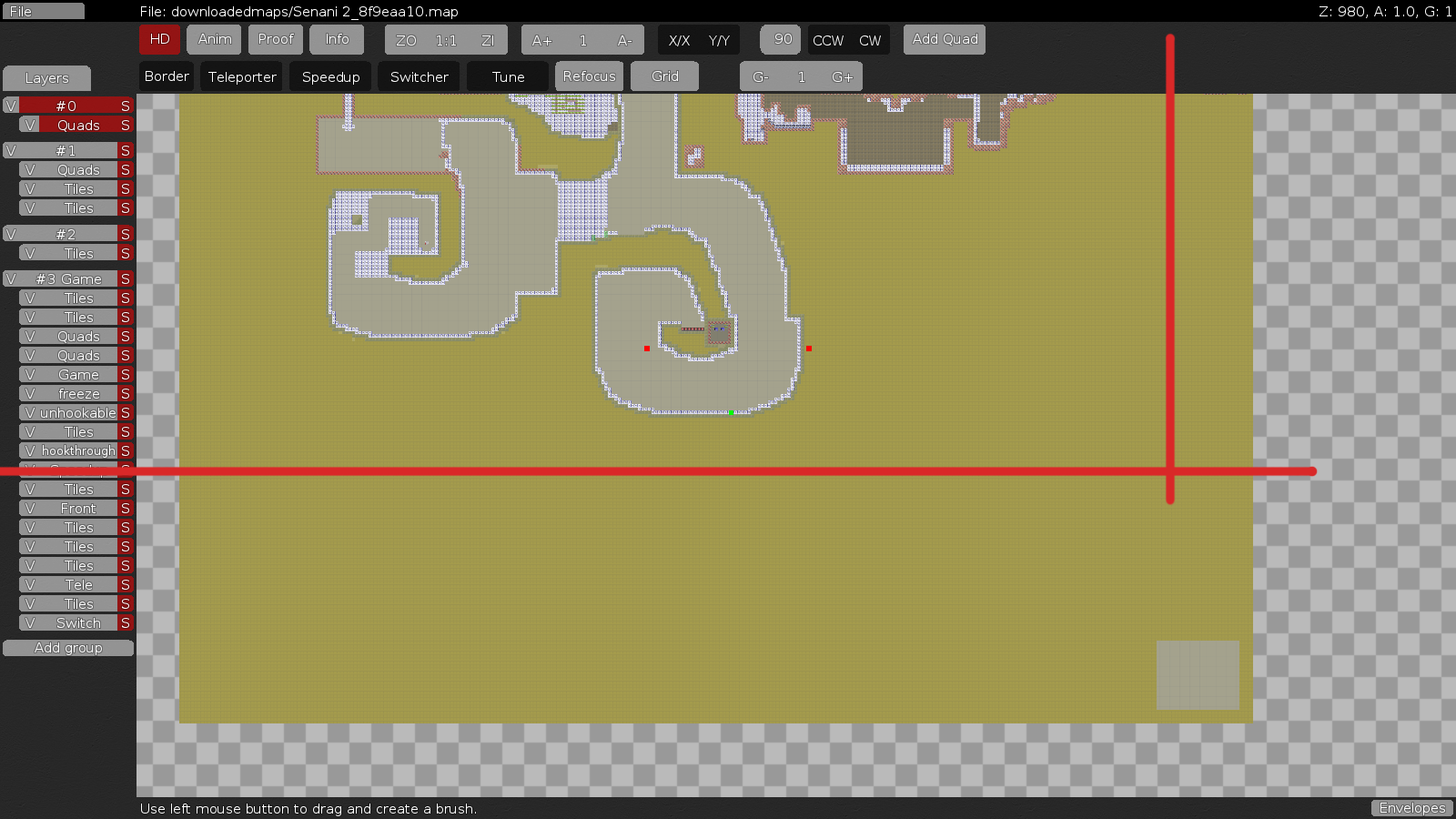This screenshot has height=819, width=1456.
Task: Rotate brush clockwise with CW
Action: click(870, 40)
